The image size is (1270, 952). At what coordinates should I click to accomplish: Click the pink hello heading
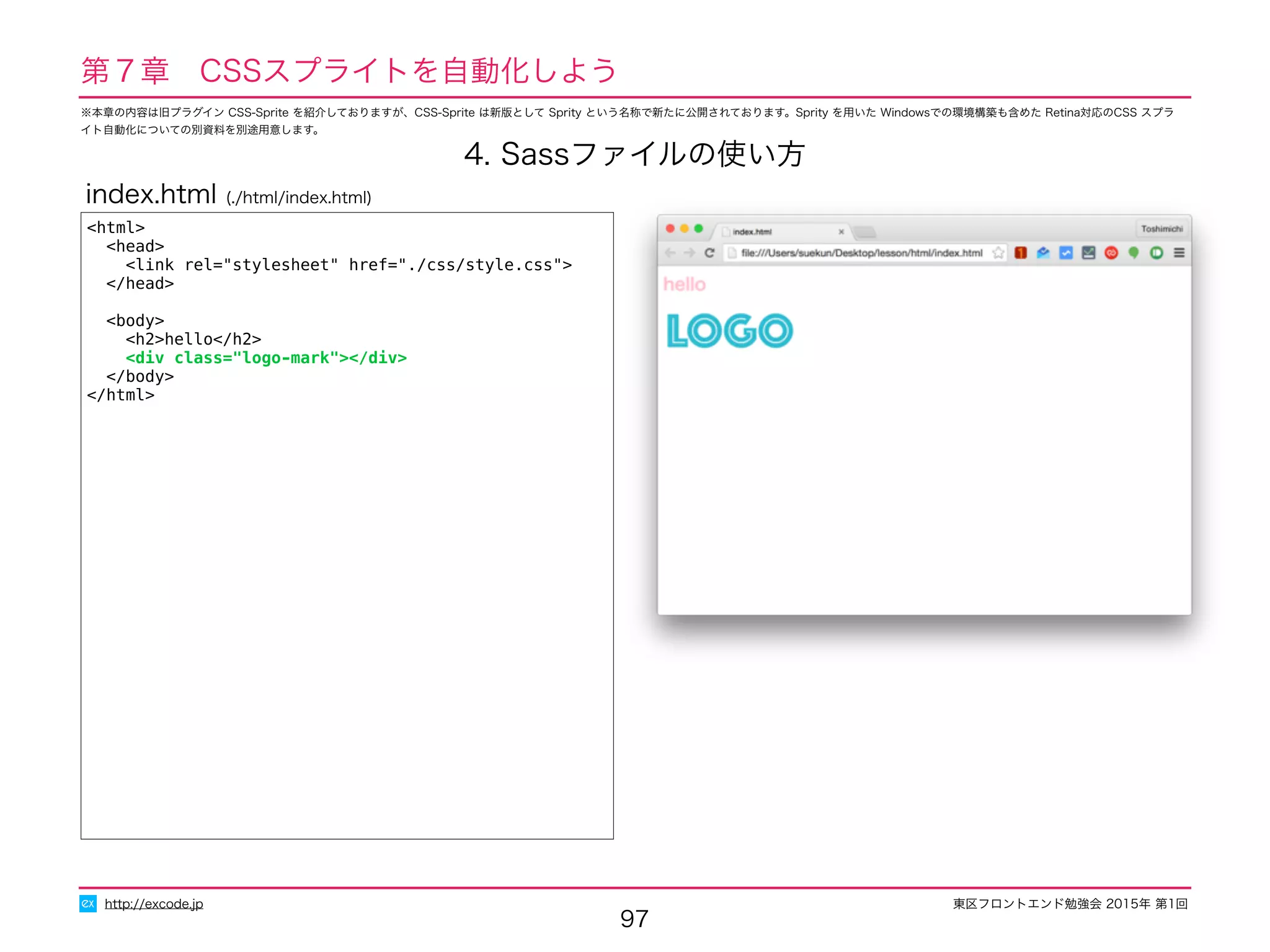click(x=685, y=284)
